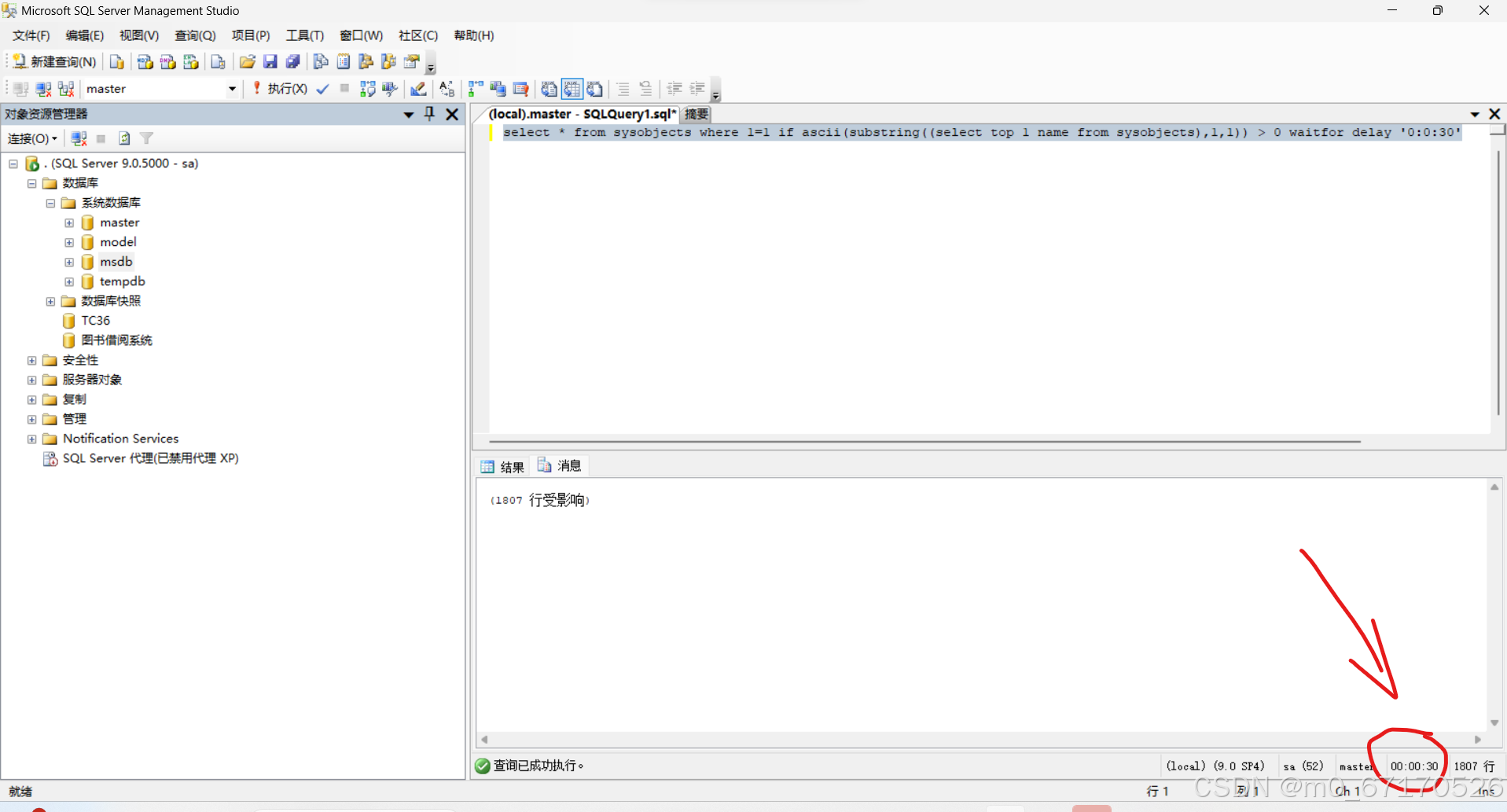Screen dimensions: 1507x812
Task: Click the Summary page icon
Action: pos(344,61)
